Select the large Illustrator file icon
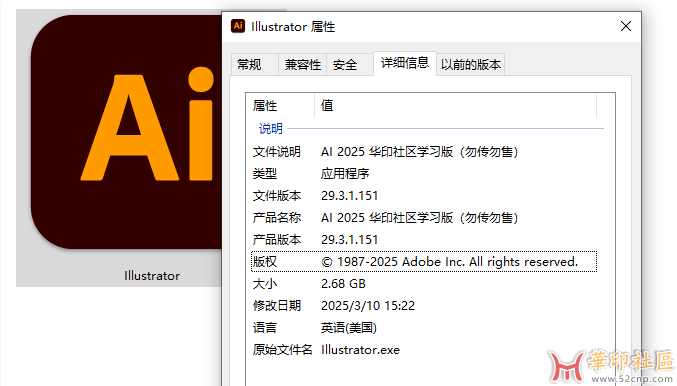This screenshot has height=386, width=677. coord(126,132)
